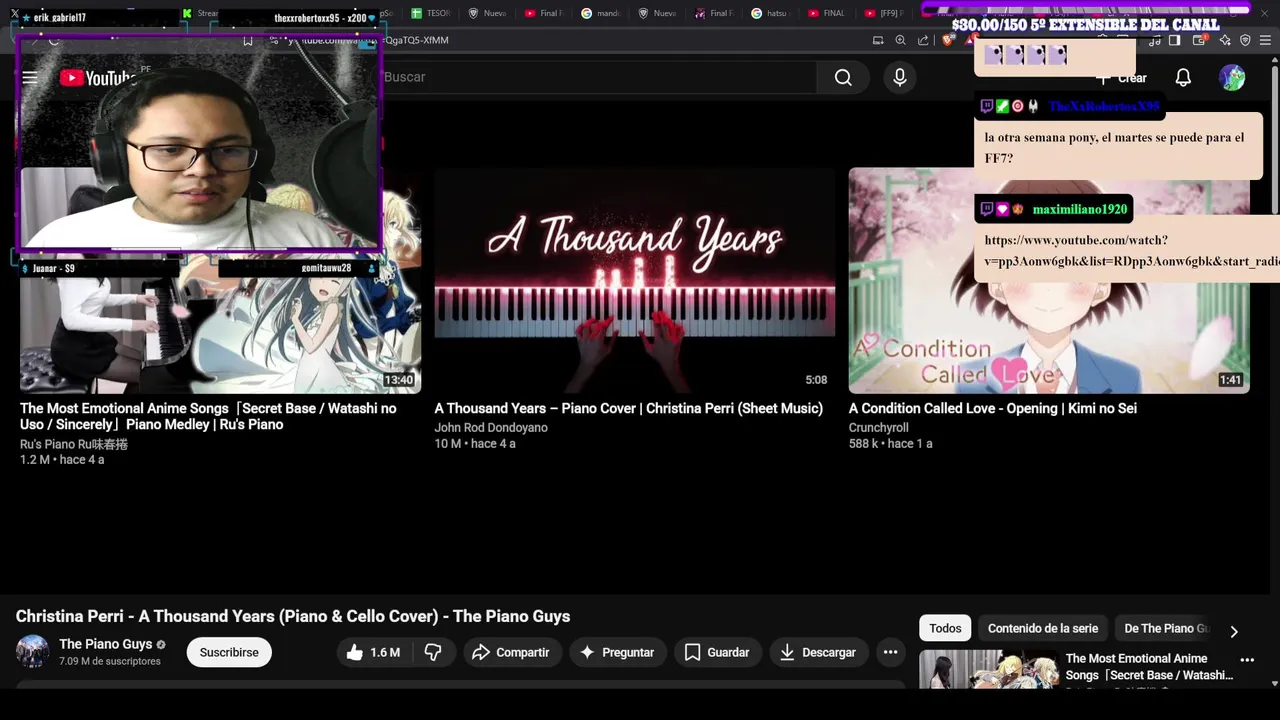Open A Thousand Years piano cover thumbnail
The height and width of the screenshot is (720, 1280).
click(635, 280)
